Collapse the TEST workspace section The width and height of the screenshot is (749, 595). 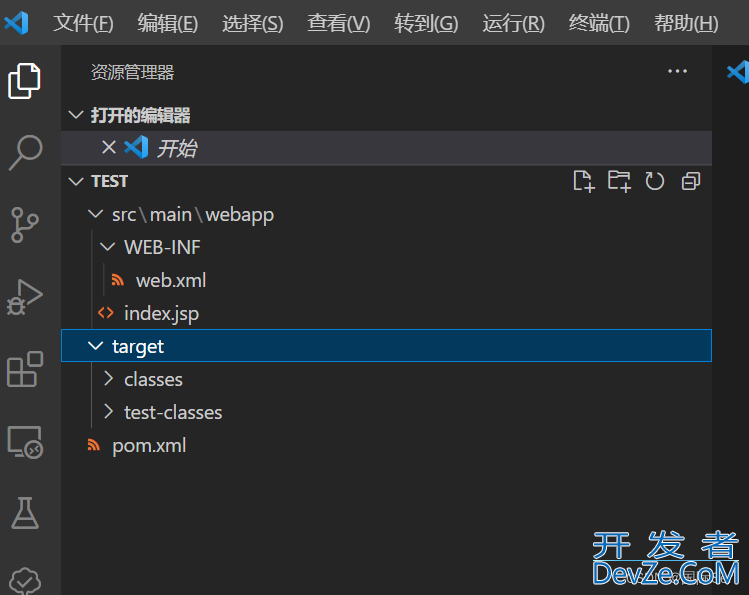tap(76, 181)
